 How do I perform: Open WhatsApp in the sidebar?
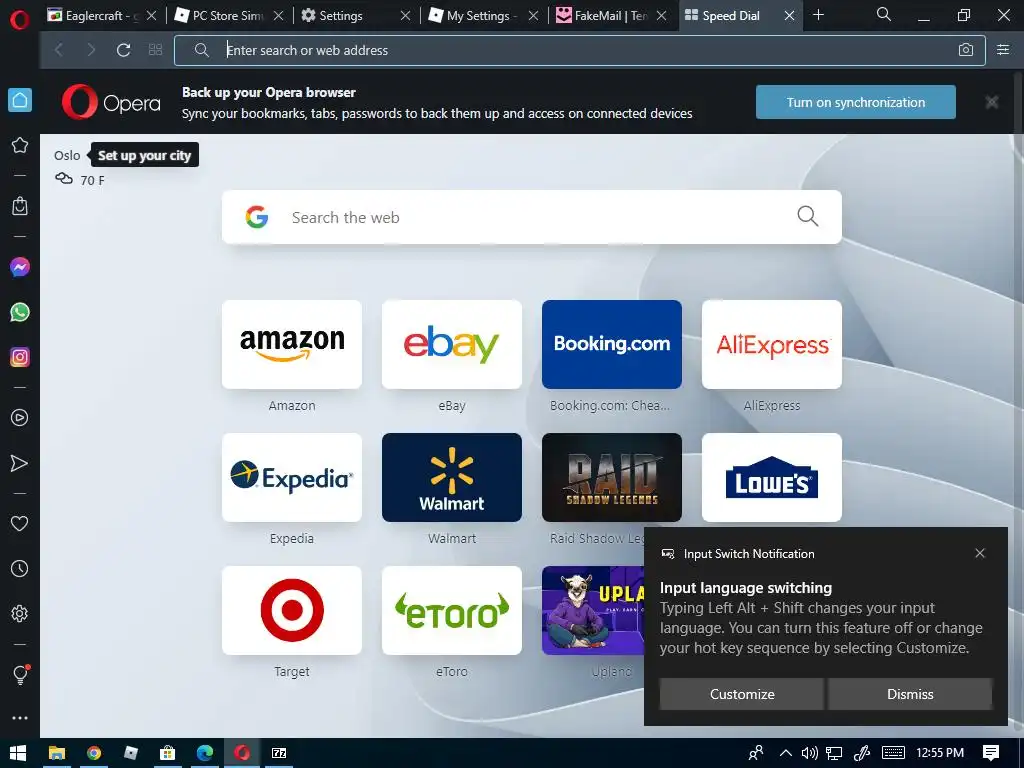pos(20,312)
